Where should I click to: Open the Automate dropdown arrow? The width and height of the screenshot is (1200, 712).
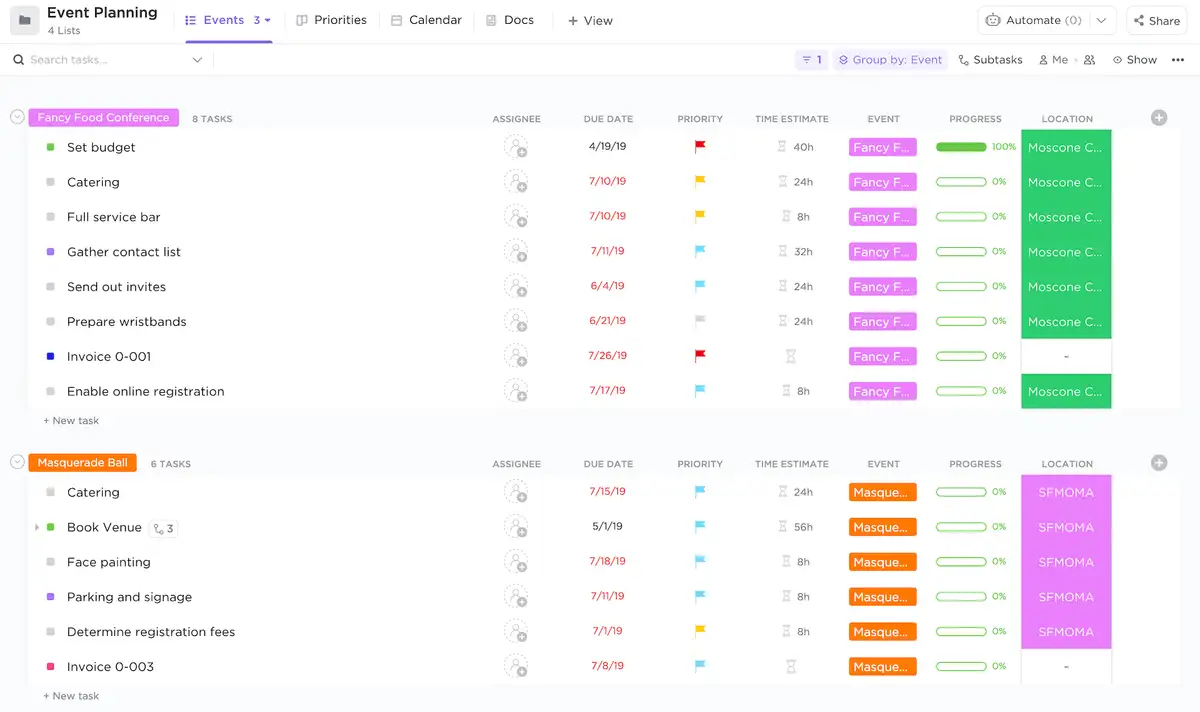coord(1101,20)
